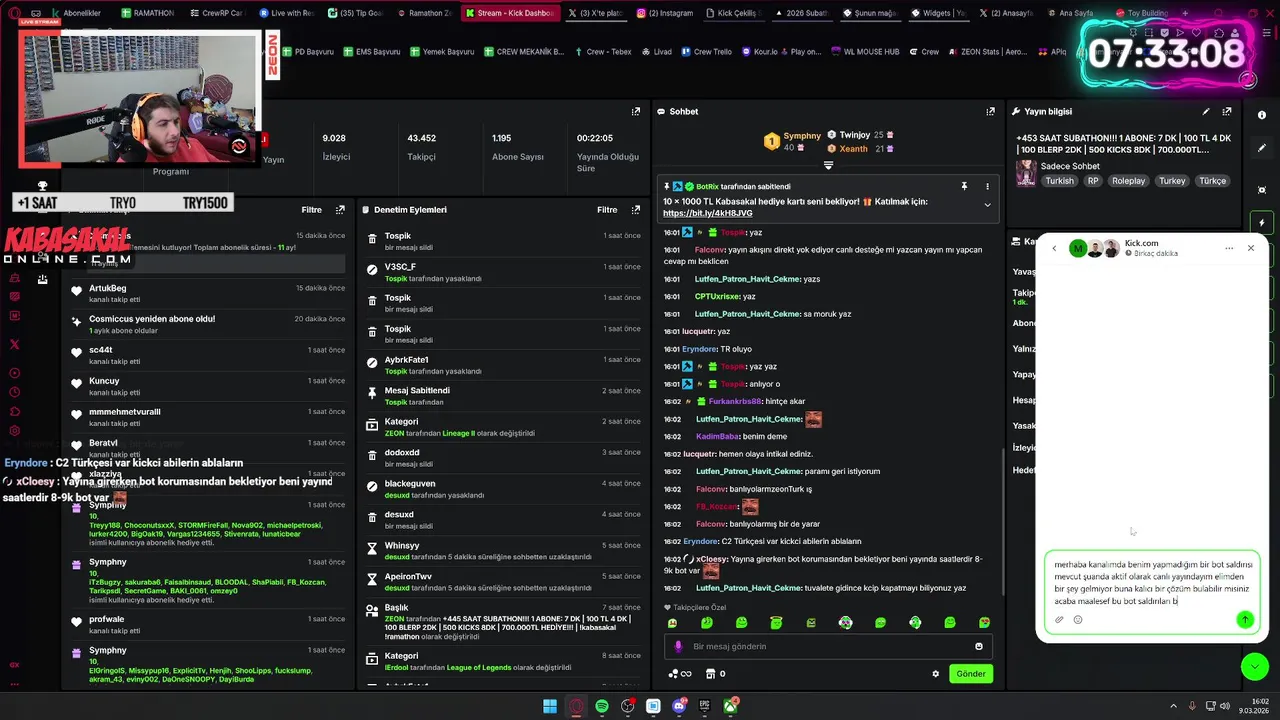Open Filtre in Denetim Eylemleri panel

607,210
